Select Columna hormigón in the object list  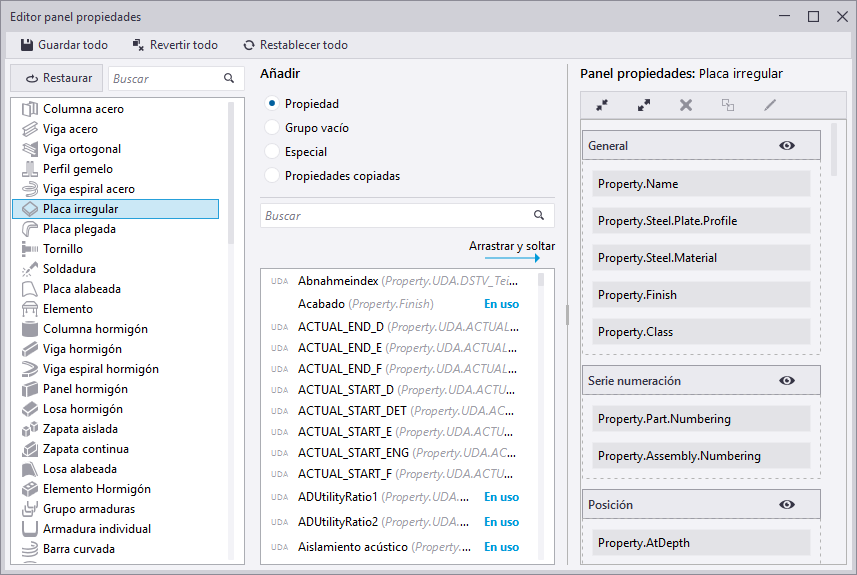tap(95, 329)
